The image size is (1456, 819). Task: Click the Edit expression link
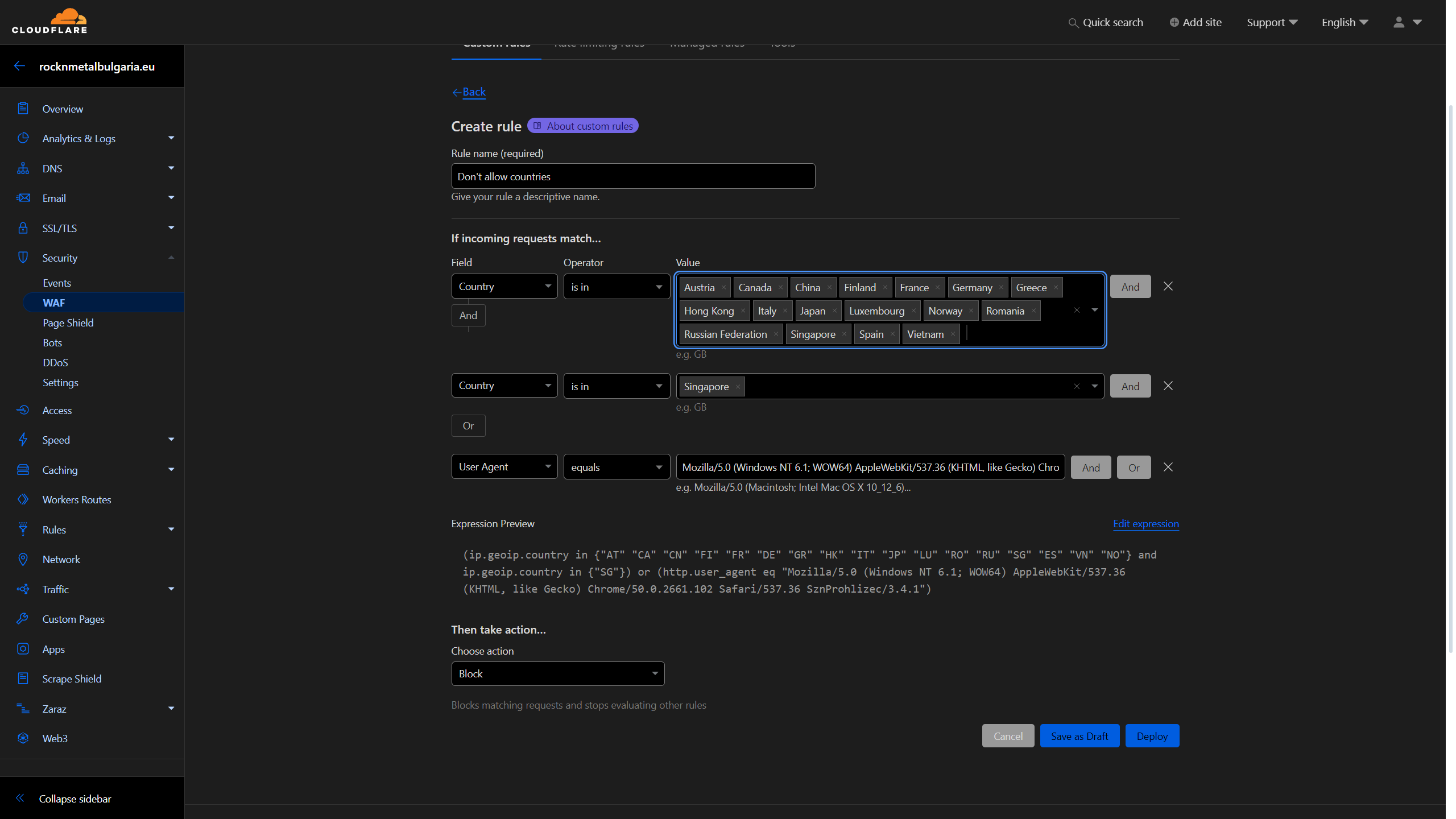[x=1145, y=524]
